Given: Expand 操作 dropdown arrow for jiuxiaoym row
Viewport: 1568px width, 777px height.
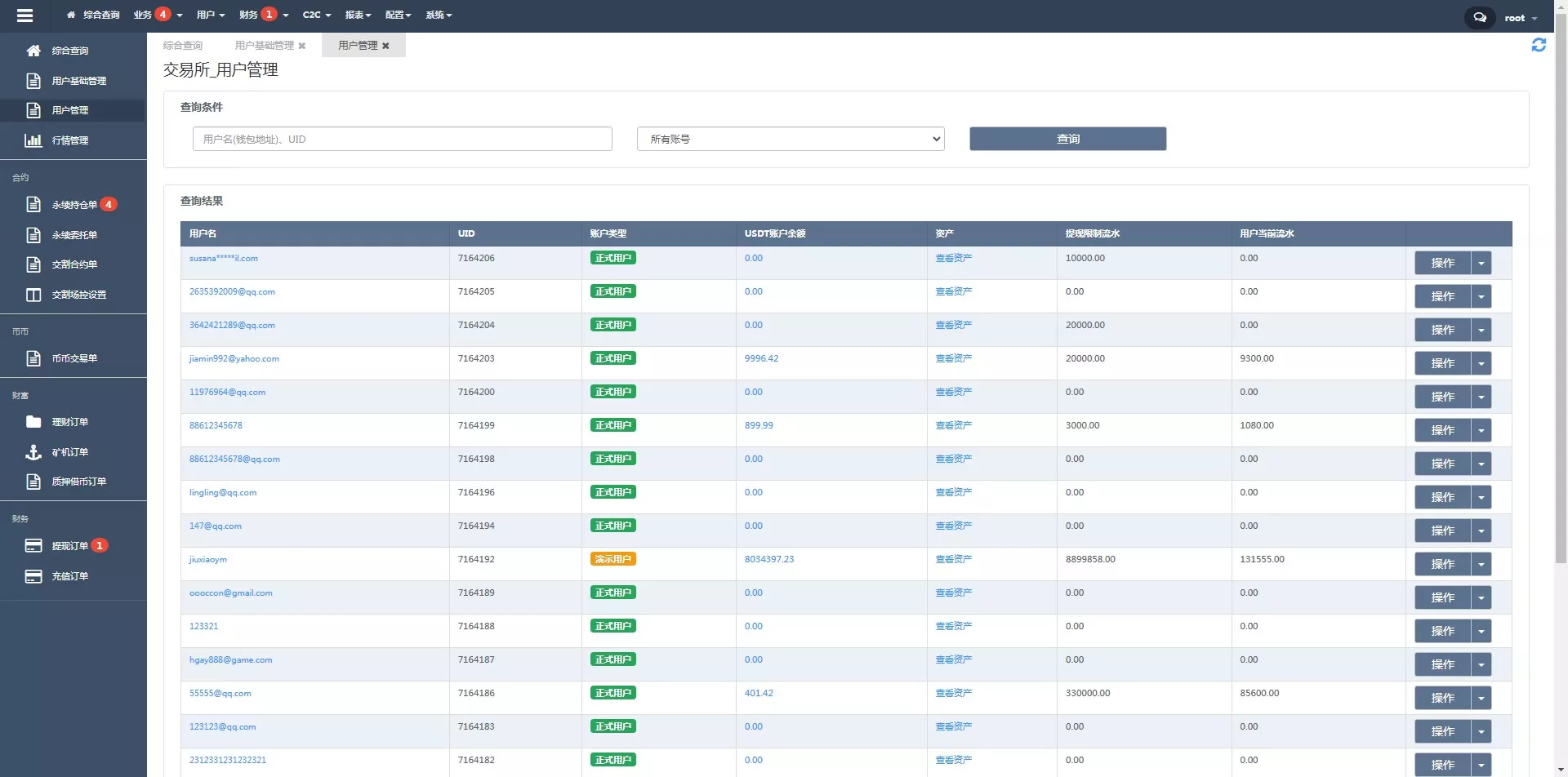Looking at the screenshot, I should coord(1481,564).
